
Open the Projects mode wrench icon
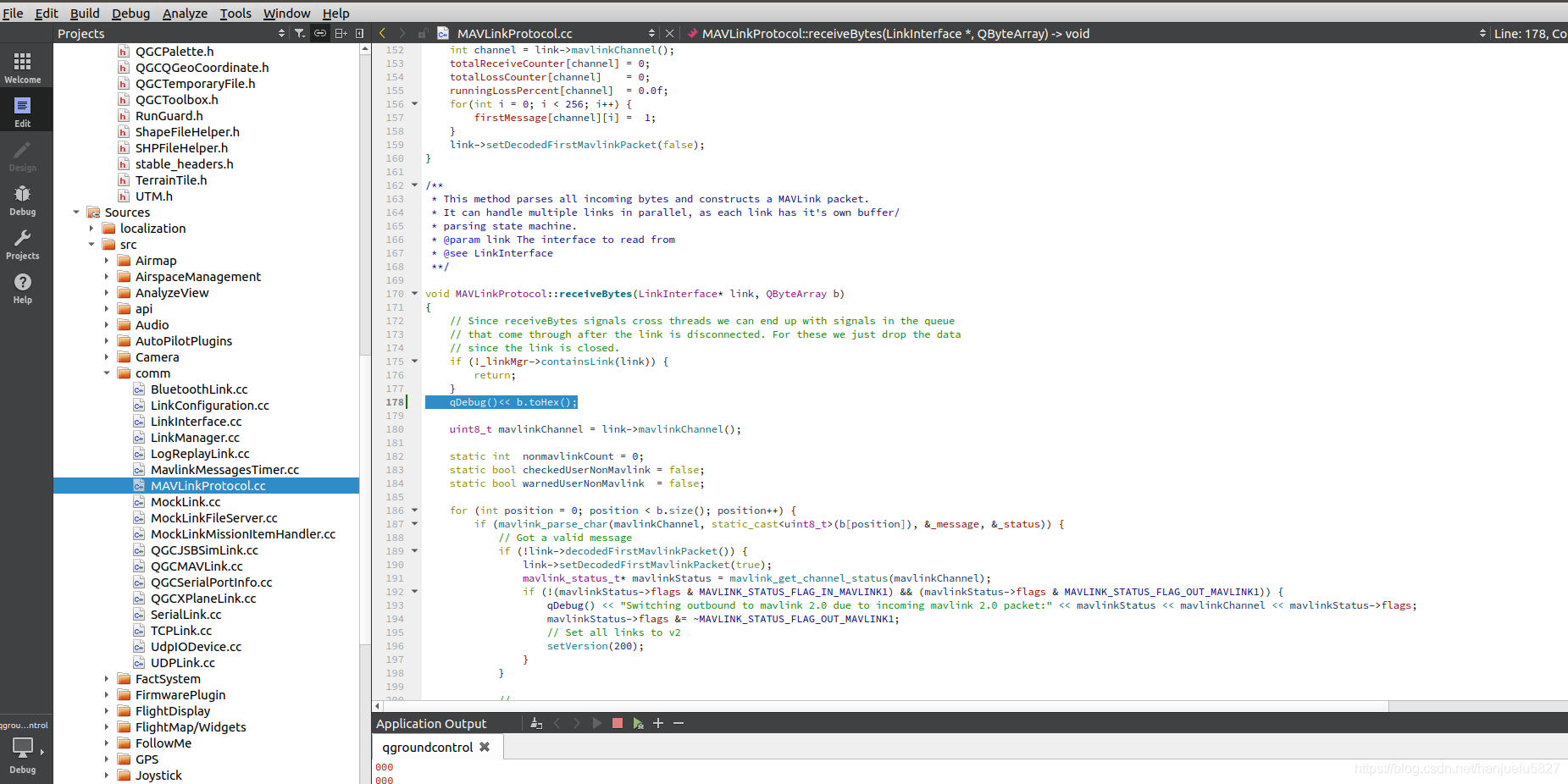tap(23, 243)
